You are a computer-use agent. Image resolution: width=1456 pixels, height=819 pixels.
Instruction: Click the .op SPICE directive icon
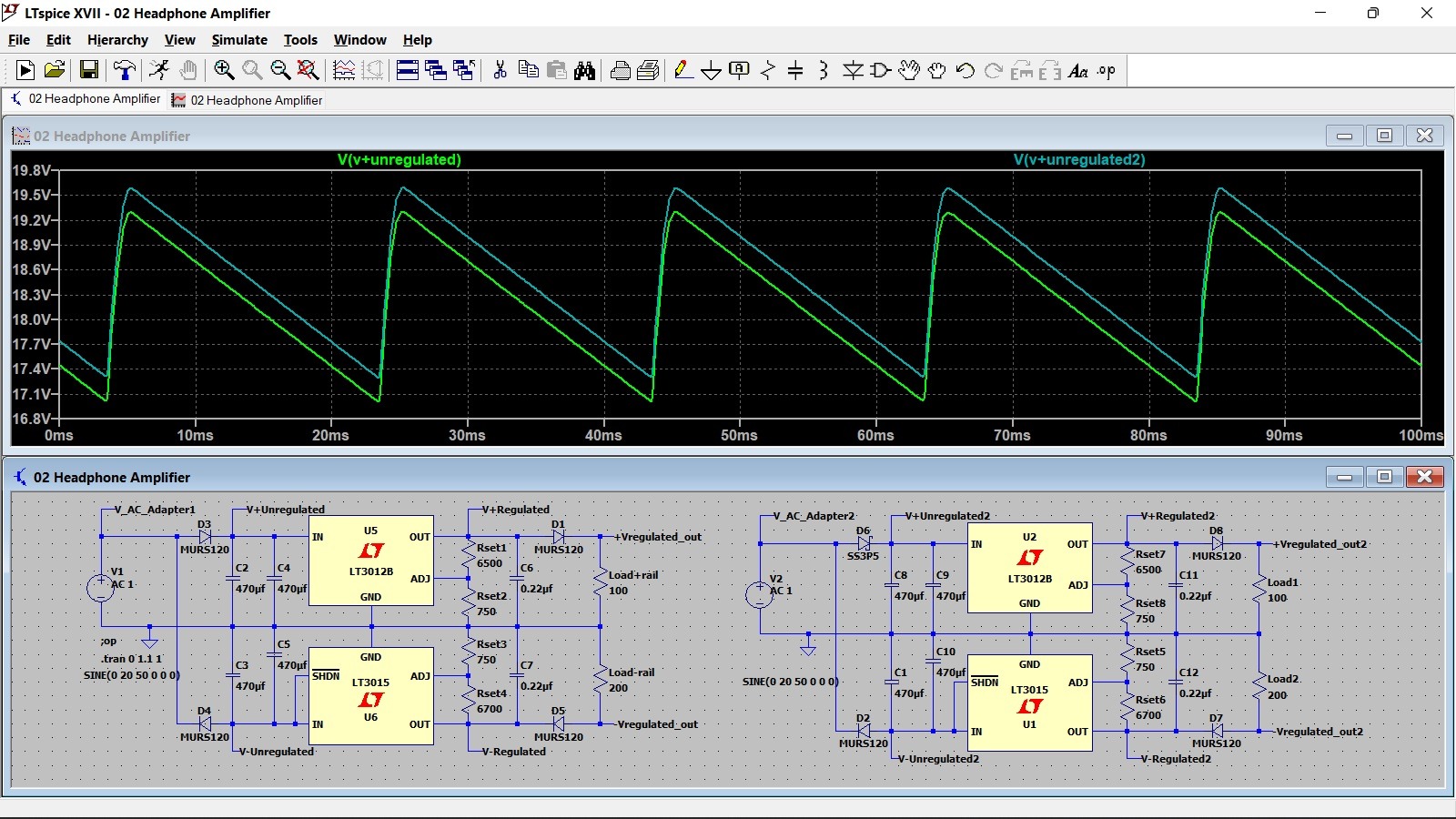click(x=1107, y=70)
